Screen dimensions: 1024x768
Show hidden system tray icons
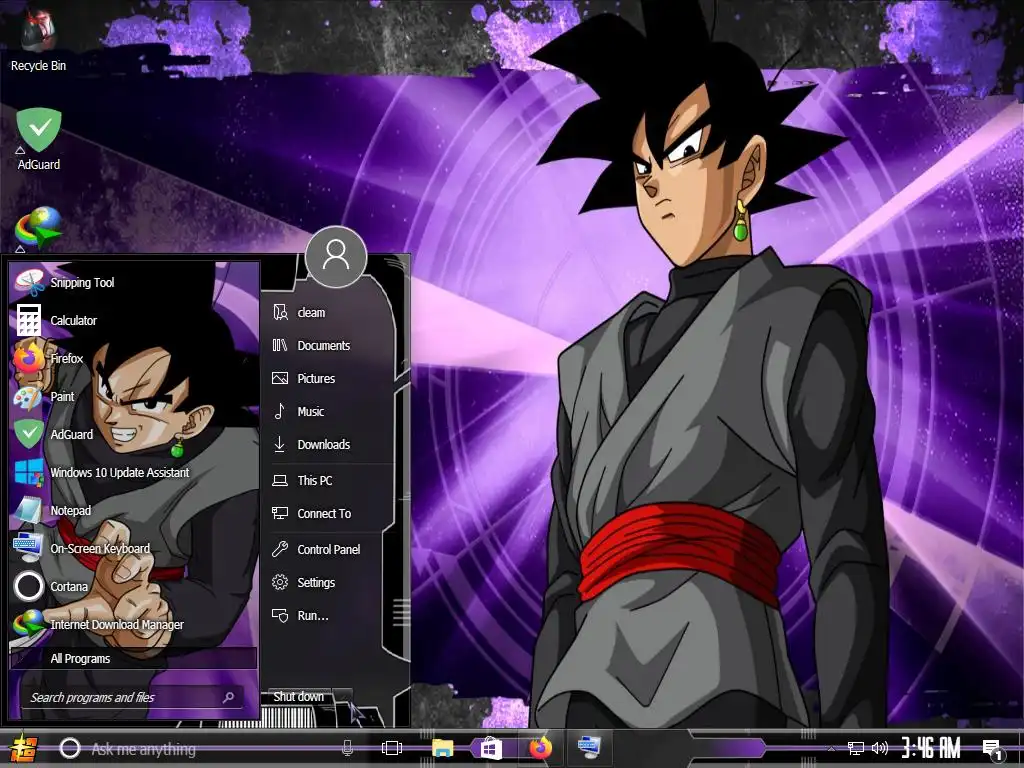(831, 748)
